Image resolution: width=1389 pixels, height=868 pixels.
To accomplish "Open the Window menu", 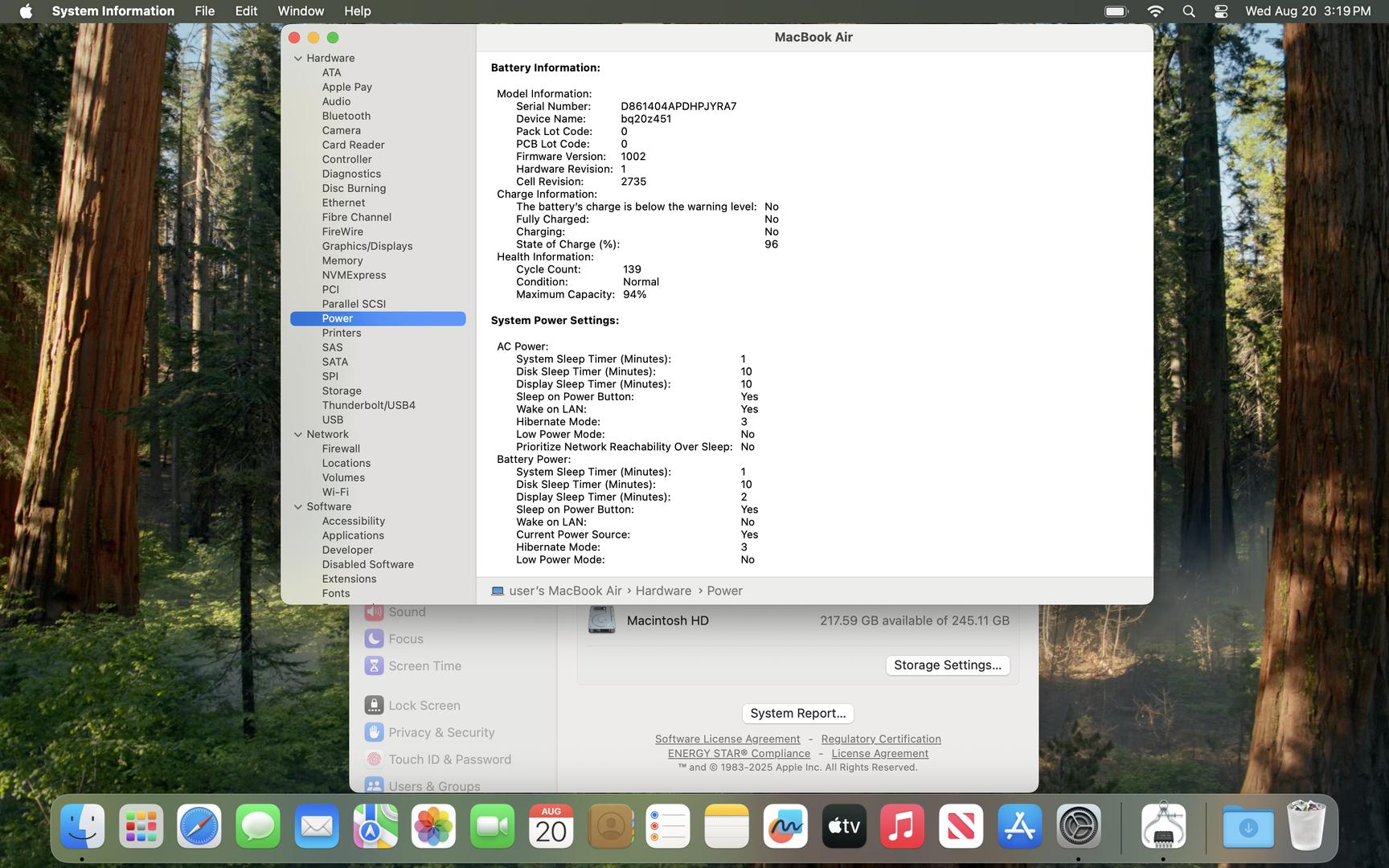I will [301, 11].
